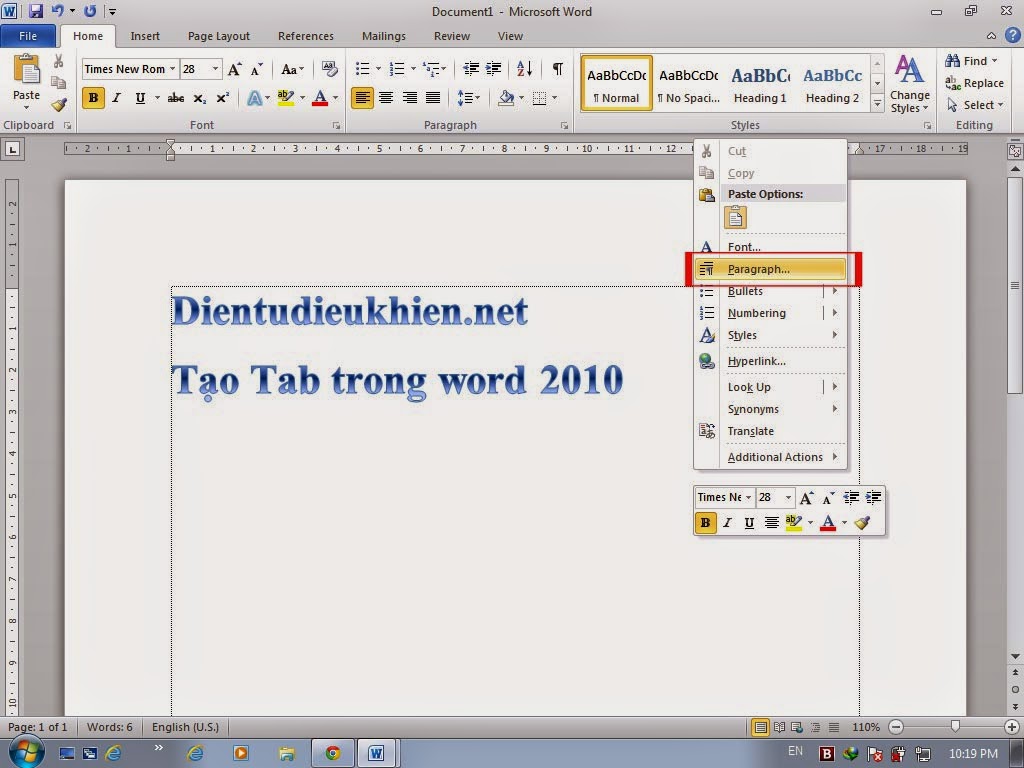
Task: Open the font name dropdown showing Times New Rom
Action: point(172,69)
